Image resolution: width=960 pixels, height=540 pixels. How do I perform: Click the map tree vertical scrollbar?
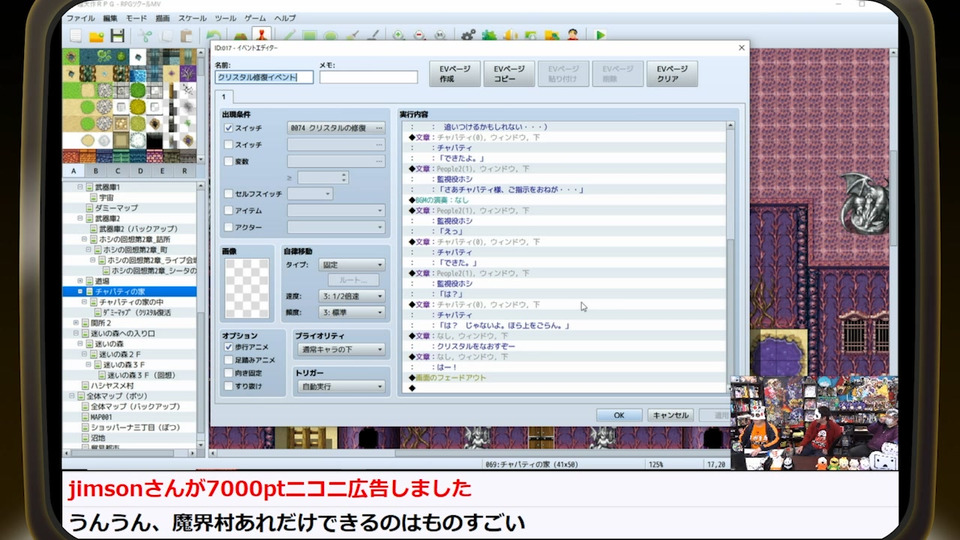coord(200,315)
